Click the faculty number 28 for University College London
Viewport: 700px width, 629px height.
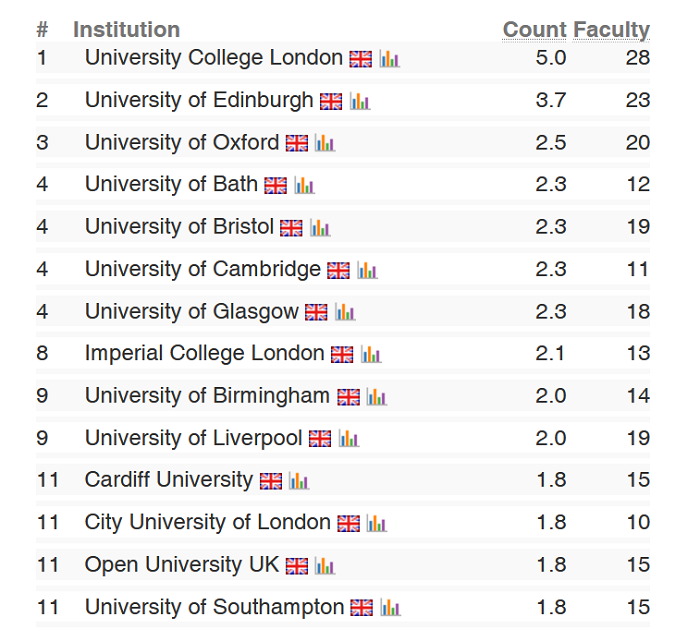tap(638, 58)
